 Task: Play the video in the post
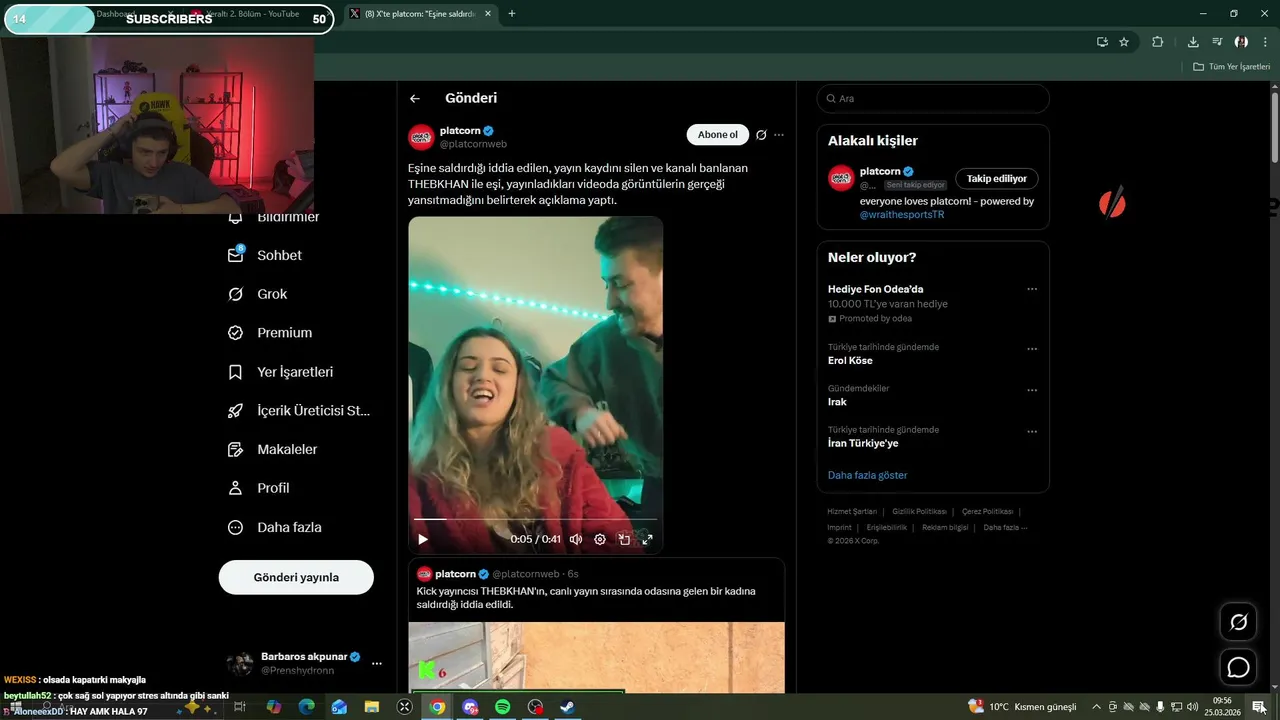coord(423,539)
